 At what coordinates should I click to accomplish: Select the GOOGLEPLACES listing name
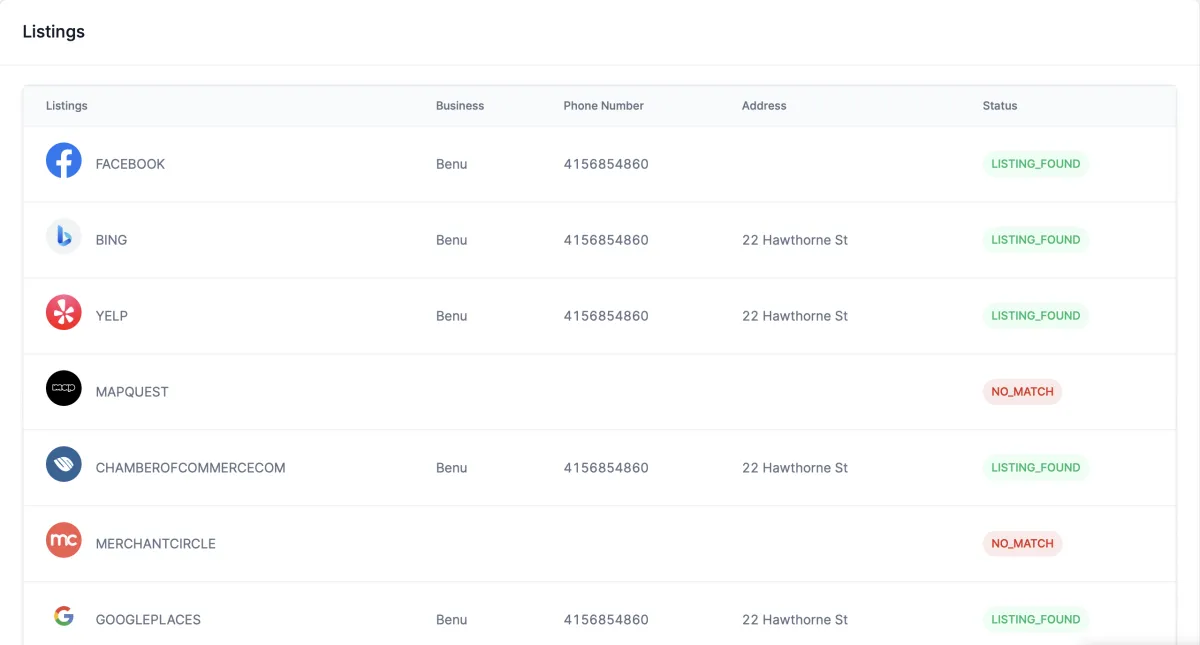click(148, 620)
